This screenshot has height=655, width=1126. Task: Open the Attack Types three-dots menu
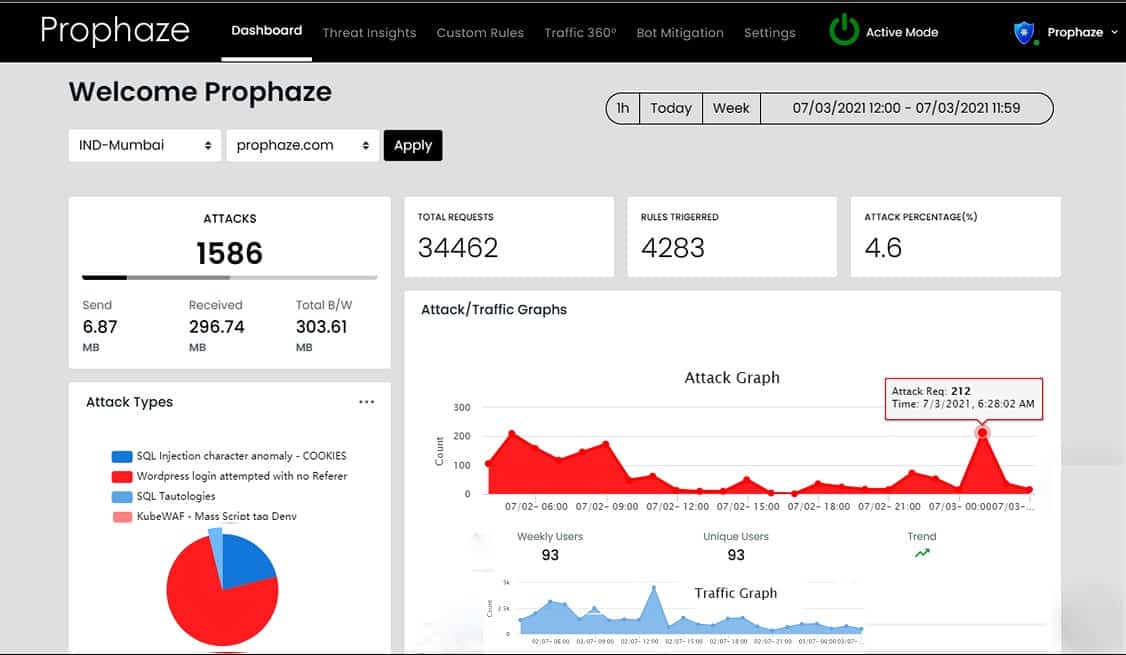tap(366, 402)
